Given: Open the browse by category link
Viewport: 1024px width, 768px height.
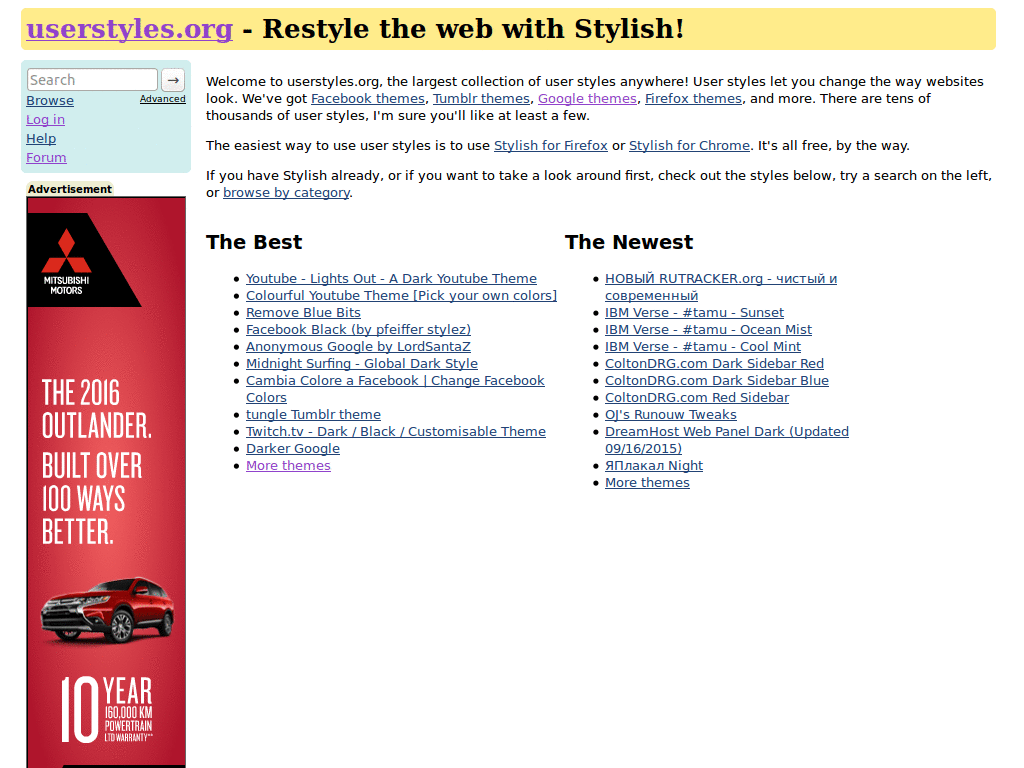Looking at the screenshot, I should [x=286, y=192].
